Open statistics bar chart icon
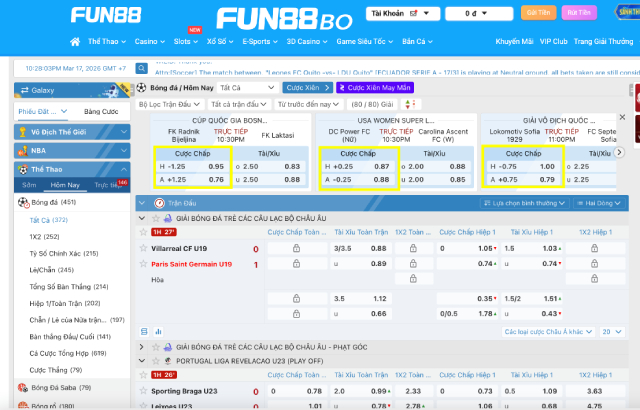The width and height of the screenshot is (640, 410). 158,332
